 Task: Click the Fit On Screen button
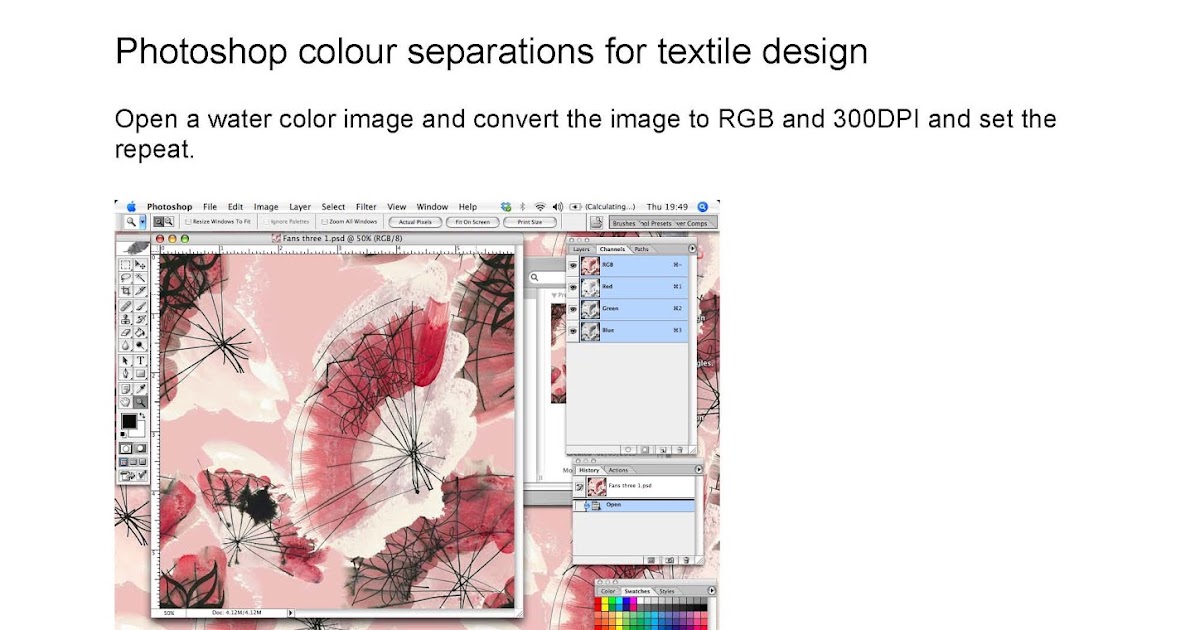click(473, 222)
